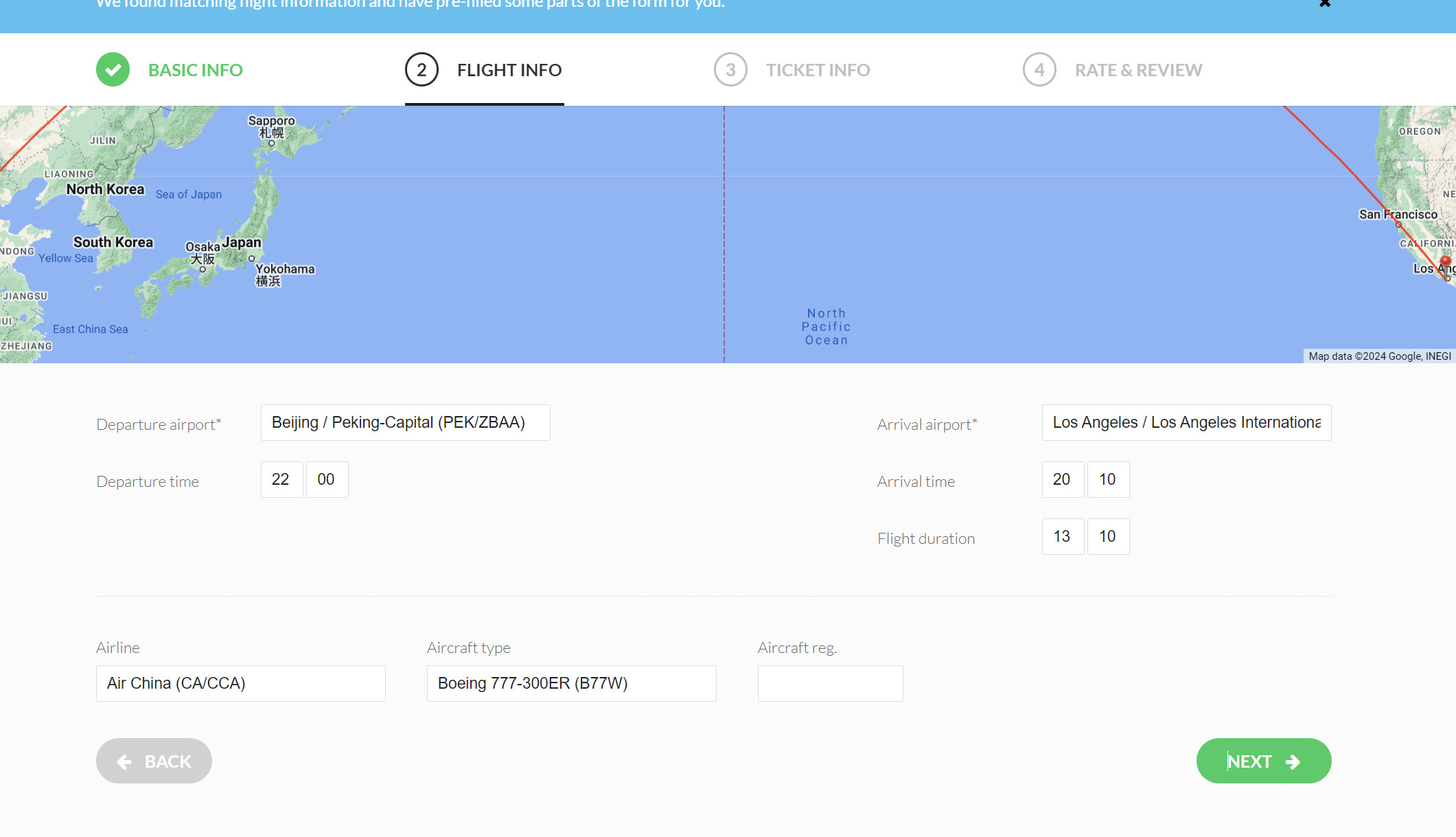Edit the Arrival airport field

click(x=1186, y=422)
